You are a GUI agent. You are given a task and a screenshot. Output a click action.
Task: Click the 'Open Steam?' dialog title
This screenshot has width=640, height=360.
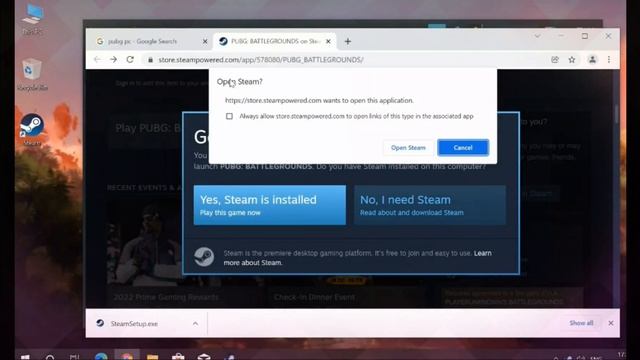(240, 82)
